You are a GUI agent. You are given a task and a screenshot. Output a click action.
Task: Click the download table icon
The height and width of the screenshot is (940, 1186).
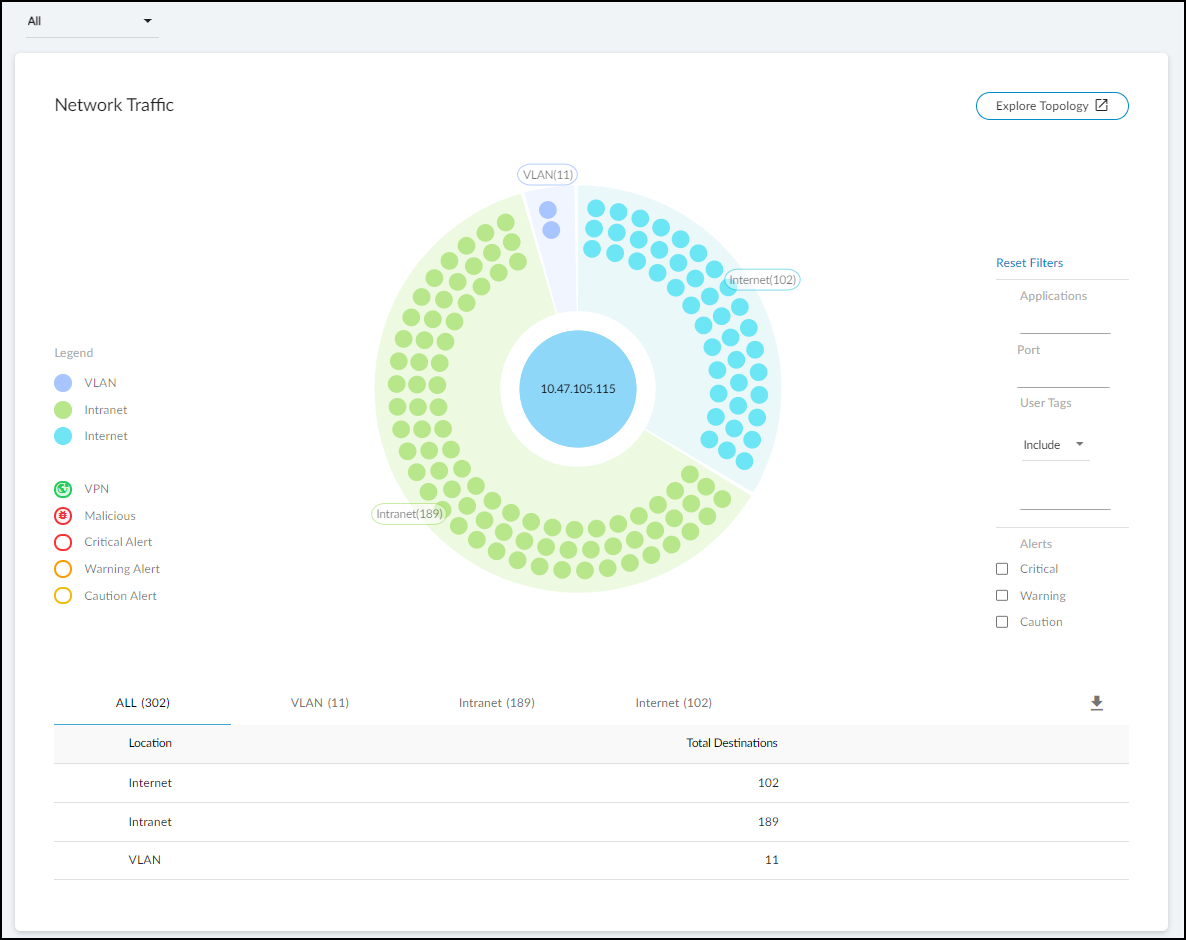coord(1096,703)
